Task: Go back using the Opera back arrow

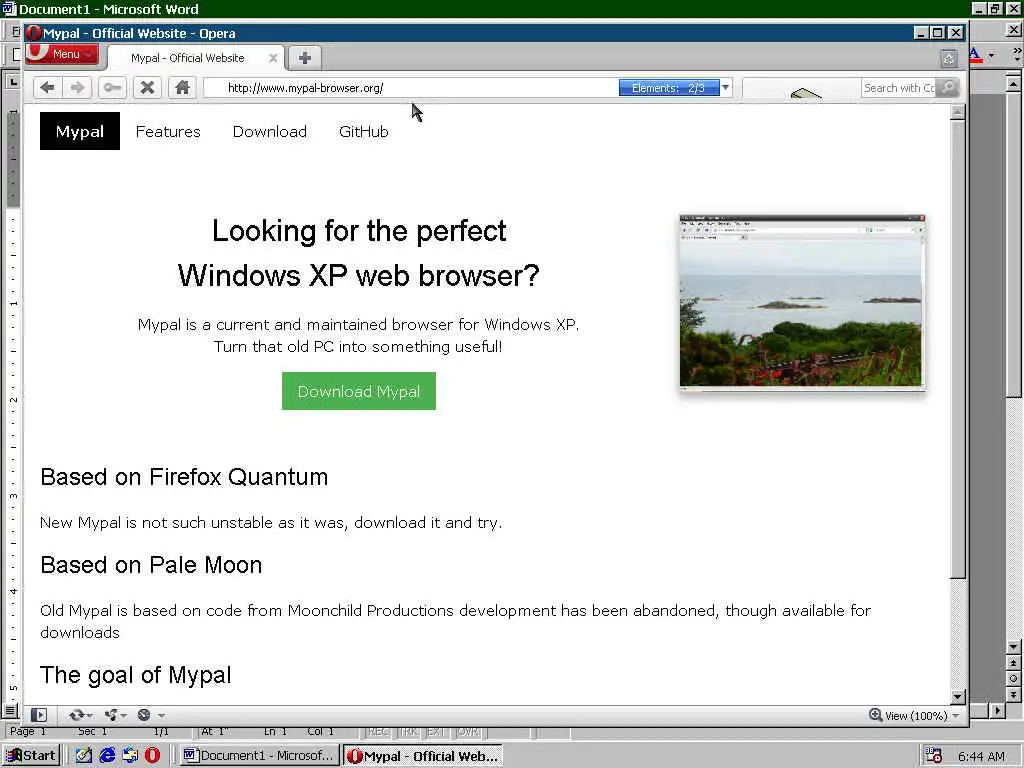Action: 48,88
